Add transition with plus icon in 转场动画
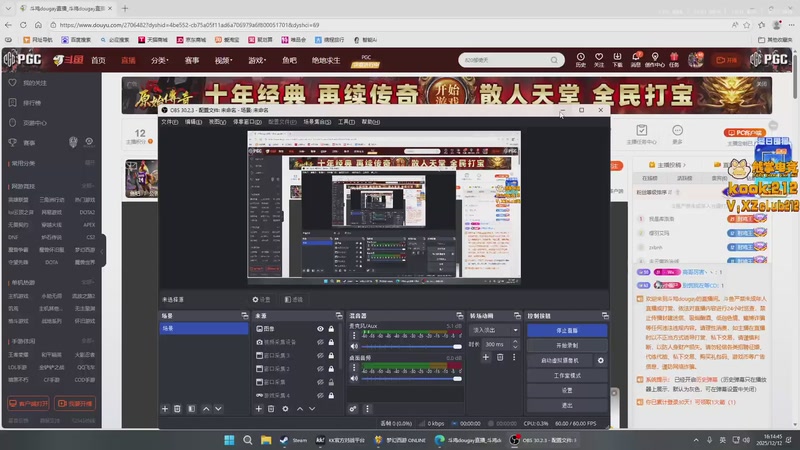 click(x=486, y=357)
